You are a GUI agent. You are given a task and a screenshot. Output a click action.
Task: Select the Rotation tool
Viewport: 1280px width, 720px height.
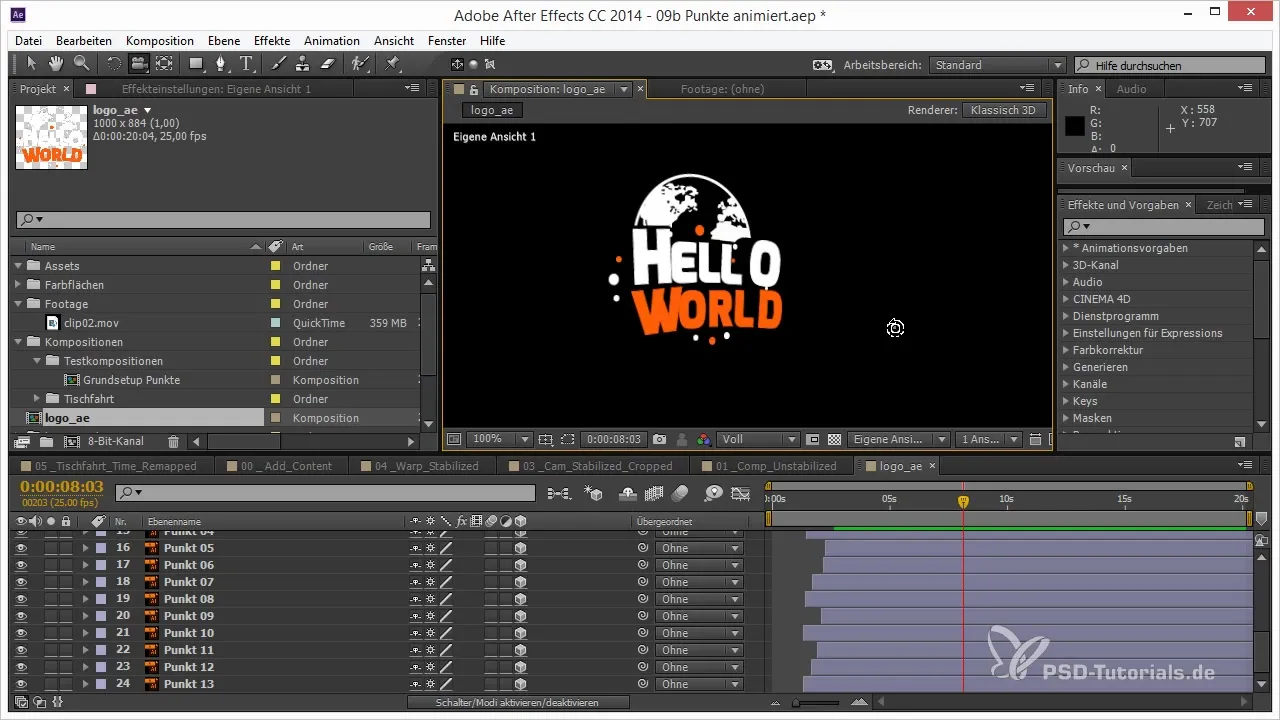[x=113, y=64]
